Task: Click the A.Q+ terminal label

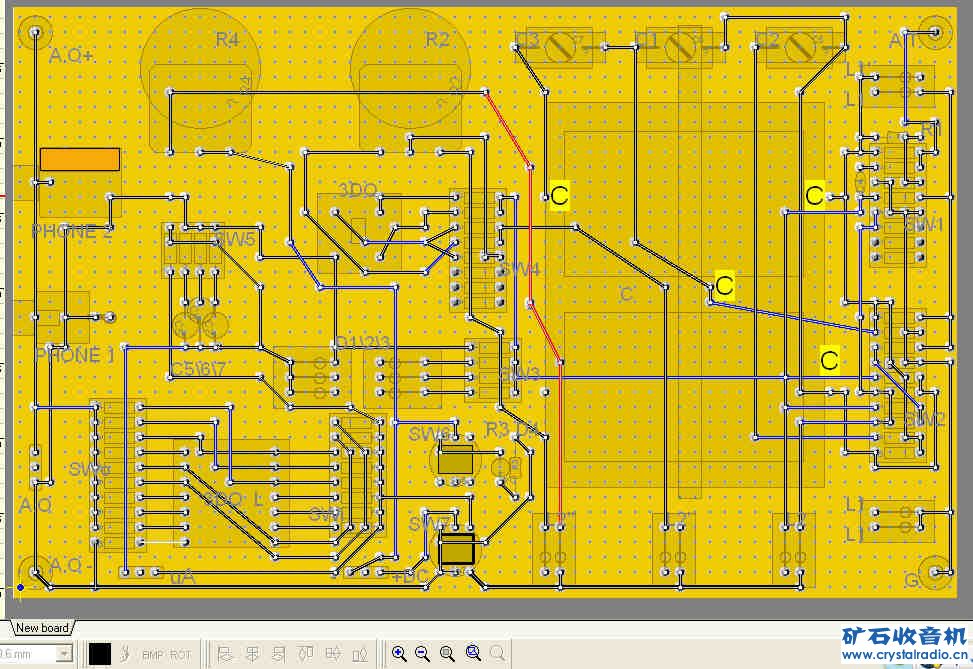Action: coord(71,56)
